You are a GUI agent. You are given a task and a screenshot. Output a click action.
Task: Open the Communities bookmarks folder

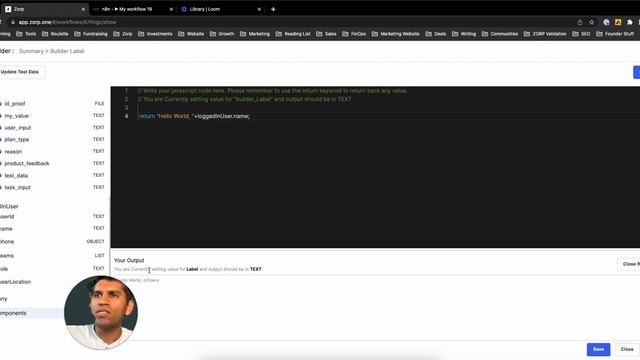click(500, 34)
